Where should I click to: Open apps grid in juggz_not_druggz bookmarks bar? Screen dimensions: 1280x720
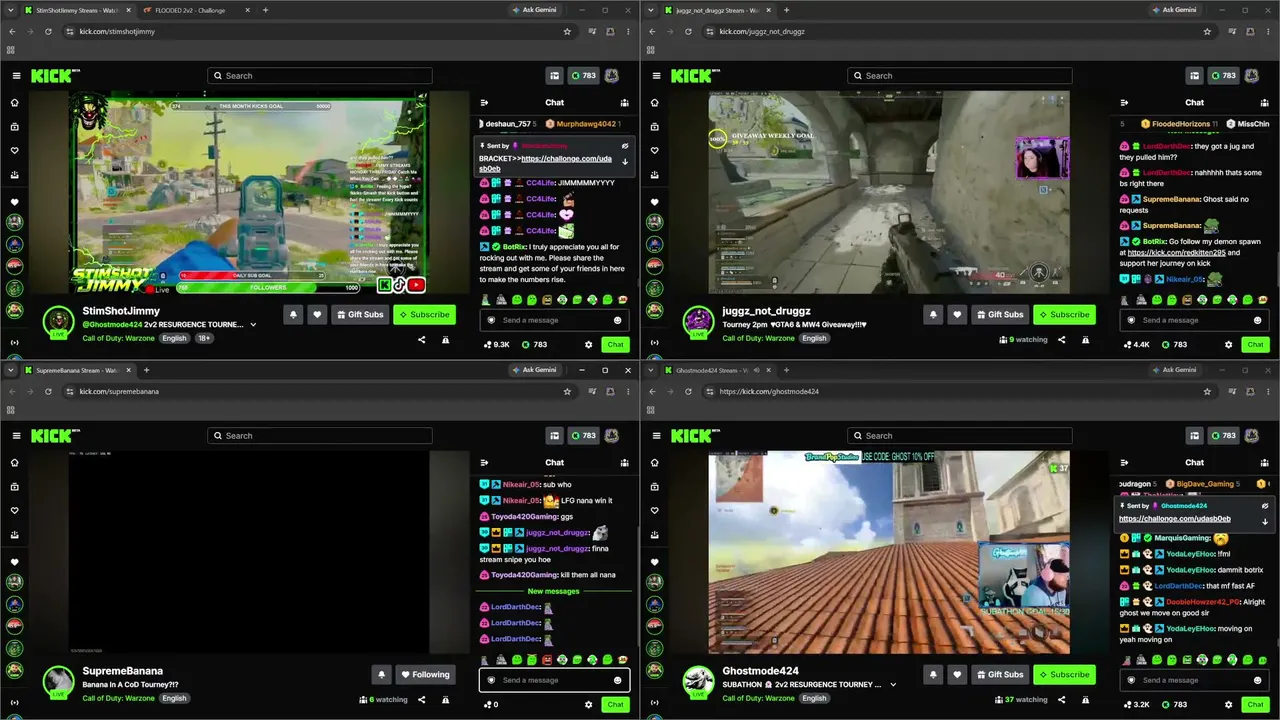[650, 50]
